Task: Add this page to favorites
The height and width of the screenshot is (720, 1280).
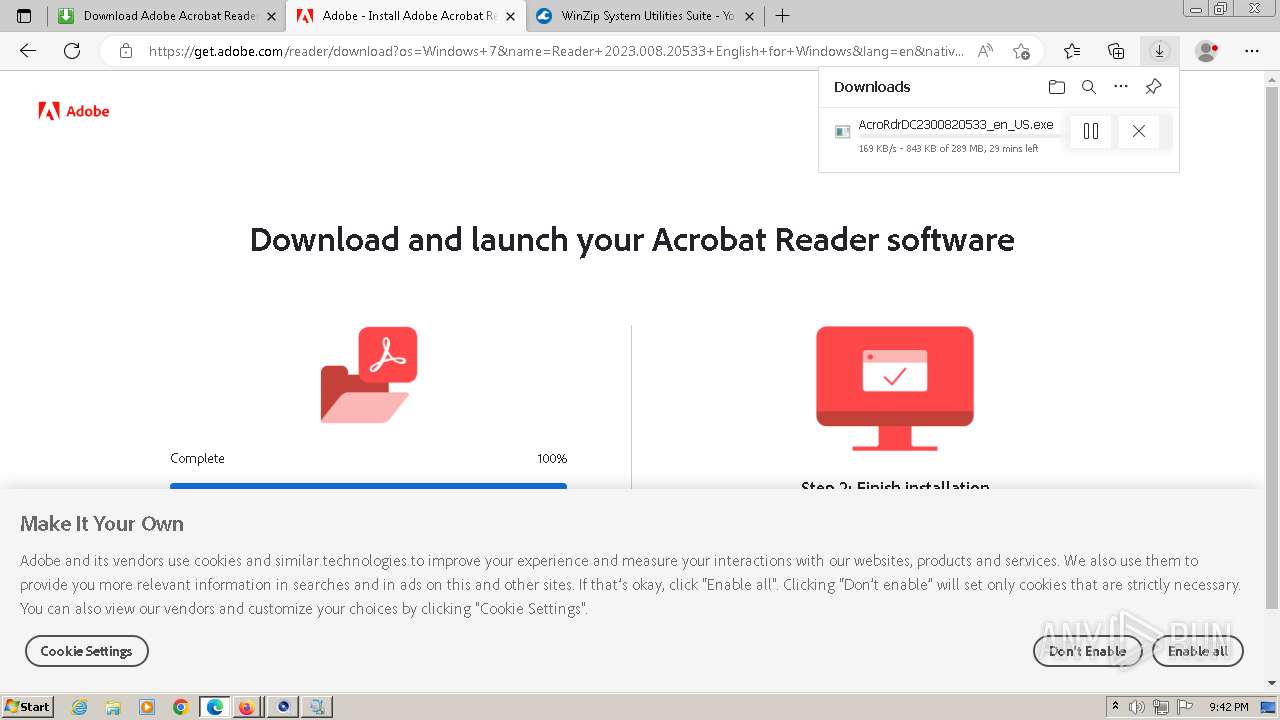Action: click(x=1021, y=51)
